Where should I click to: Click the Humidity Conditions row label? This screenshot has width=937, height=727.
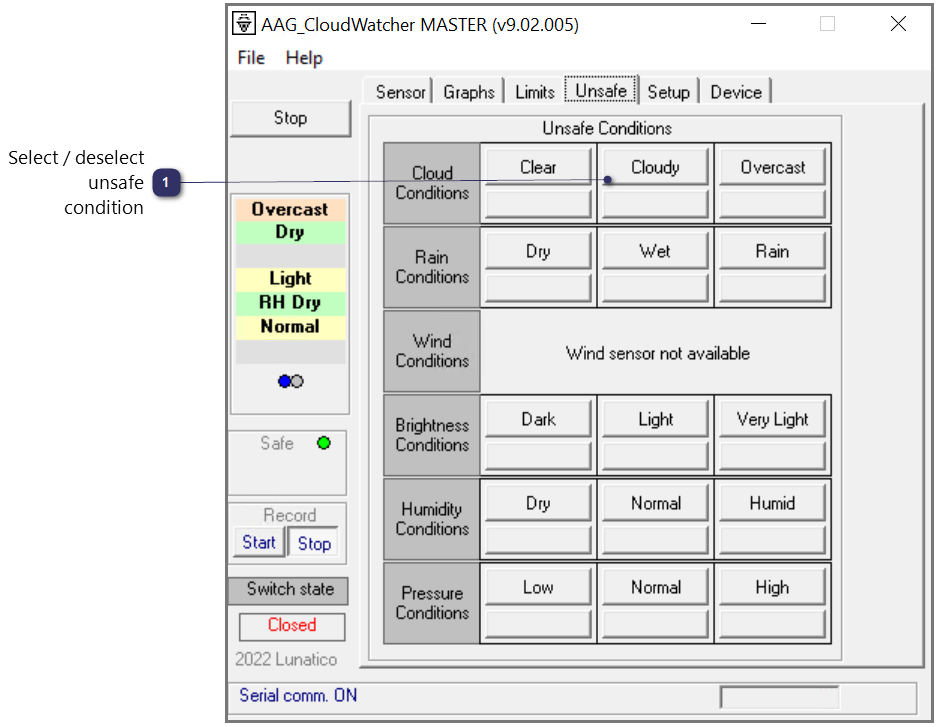432,519
